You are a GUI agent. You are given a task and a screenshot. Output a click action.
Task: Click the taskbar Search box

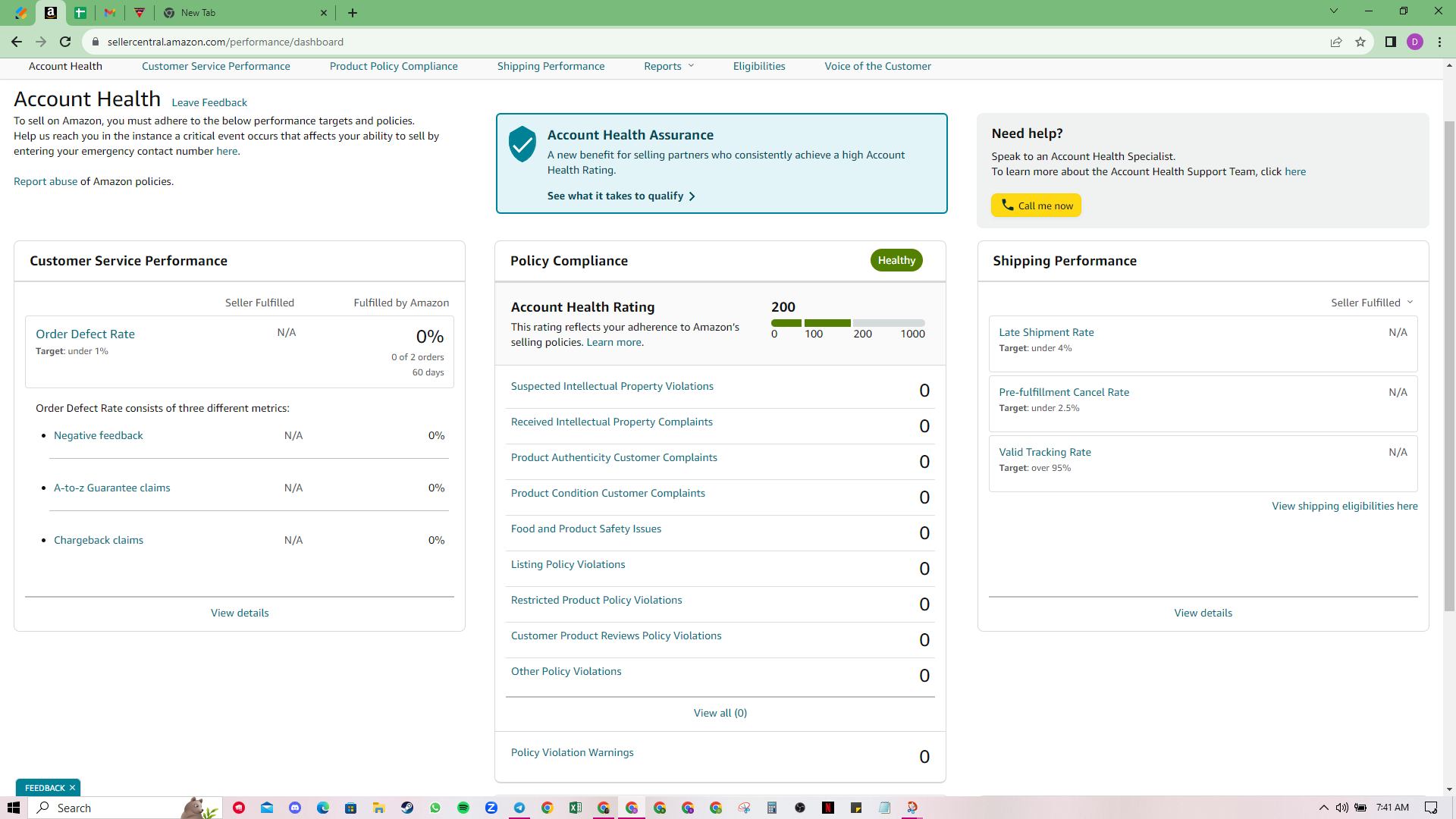[x=125, y=808]
